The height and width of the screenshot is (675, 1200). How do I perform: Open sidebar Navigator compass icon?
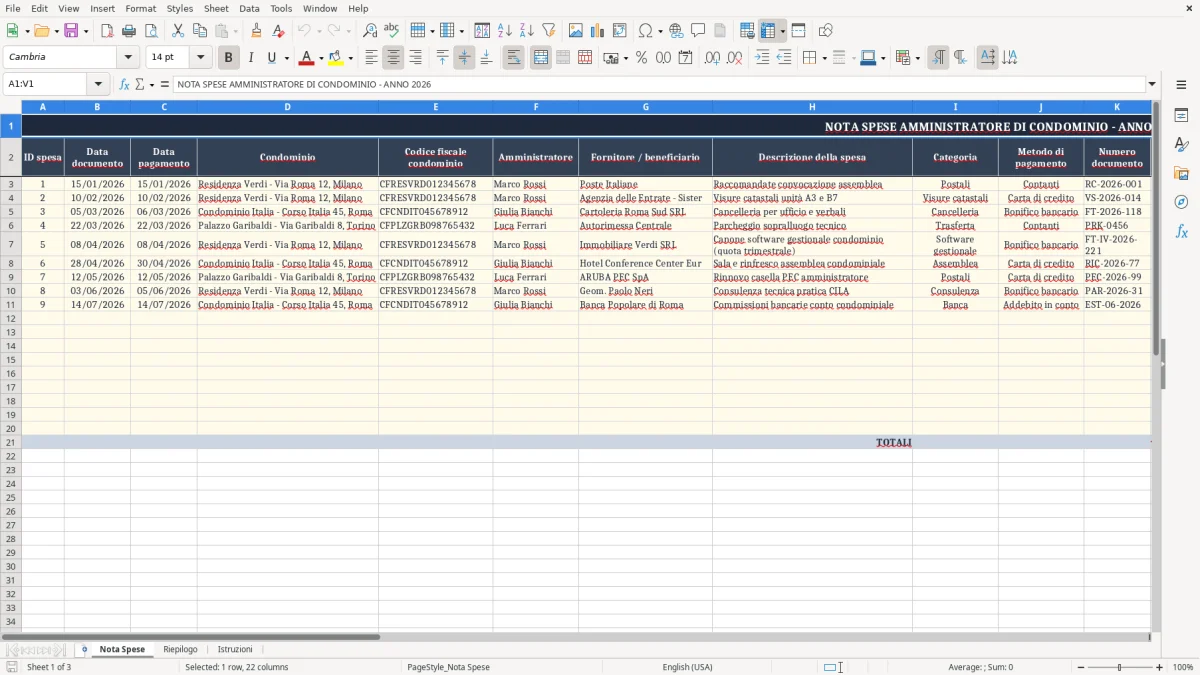(x=1181, y=202)
